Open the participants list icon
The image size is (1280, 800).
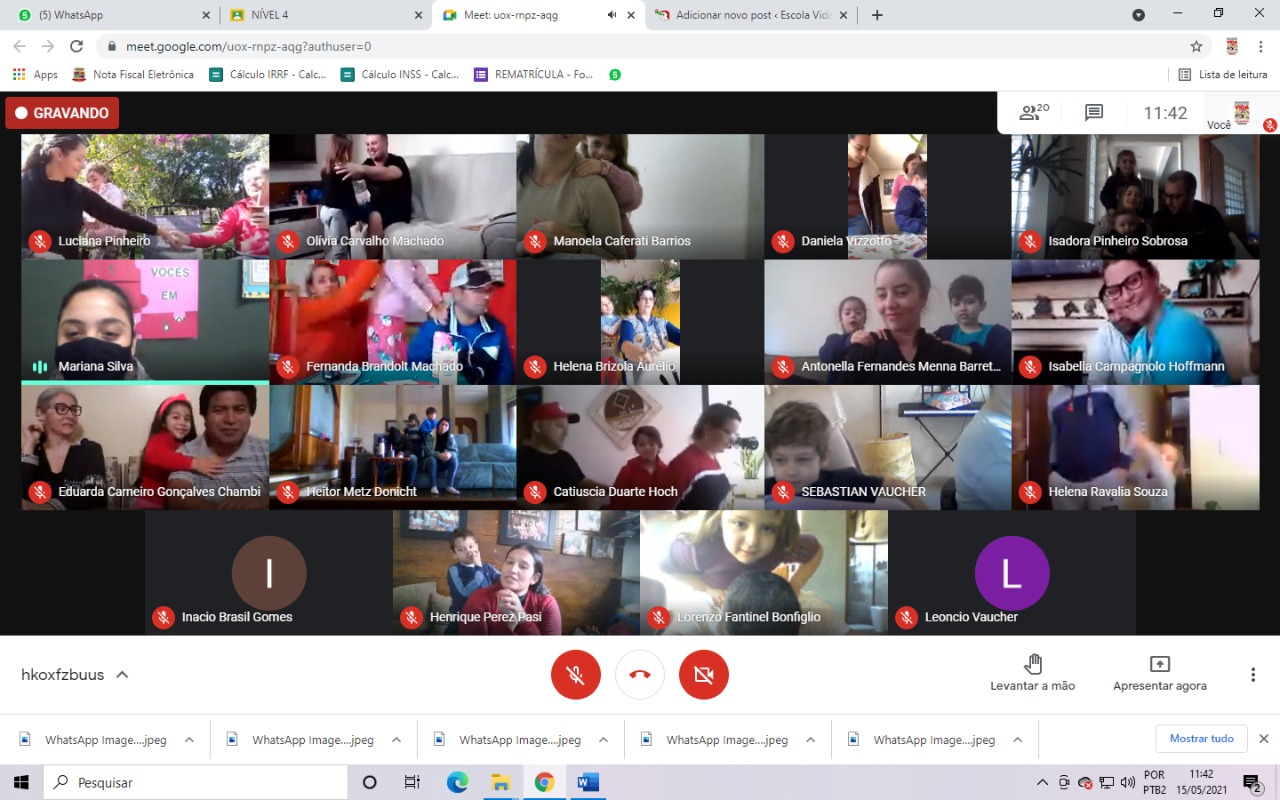tap(1032, 113)
